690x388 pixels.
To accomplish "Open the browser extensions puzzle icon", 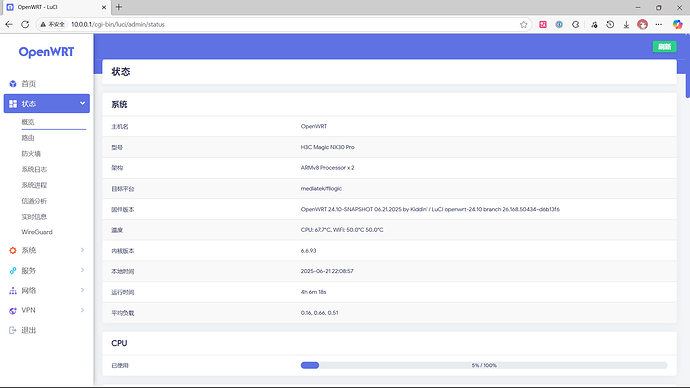I will pos(575,25).
